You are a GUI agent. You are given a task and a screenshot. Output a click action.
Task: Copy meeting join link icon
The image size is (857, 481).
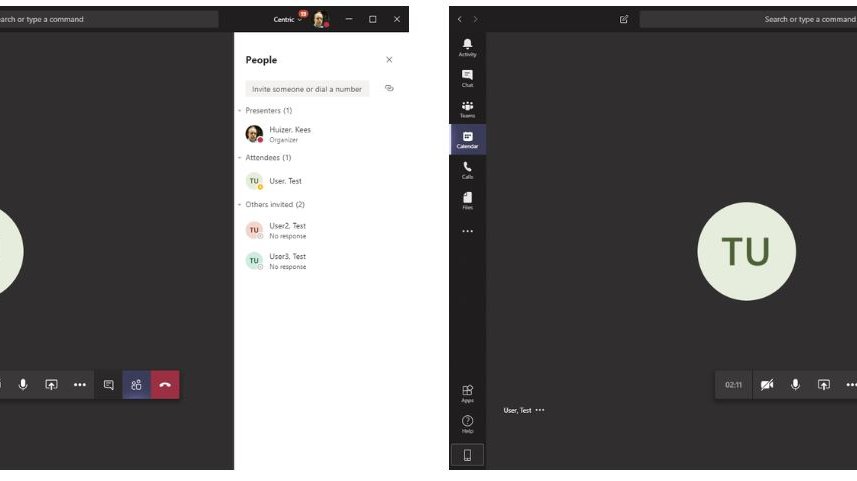(x=389, y=88)
